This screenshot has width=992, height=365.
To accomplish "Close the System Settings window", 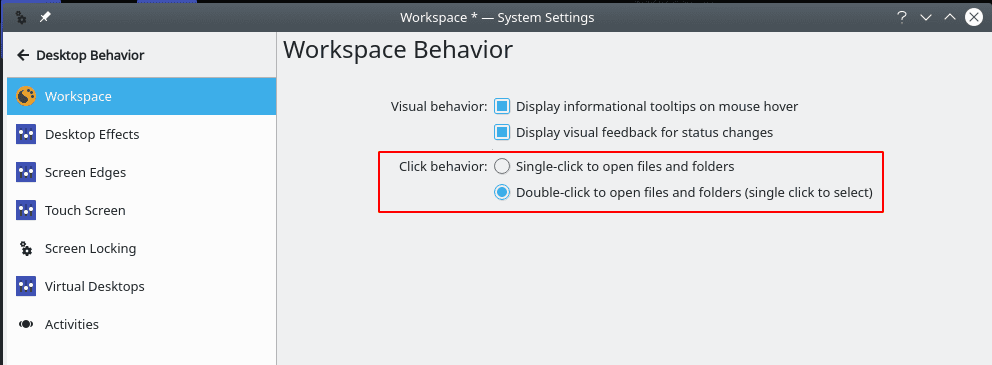I will pos(974,18).
